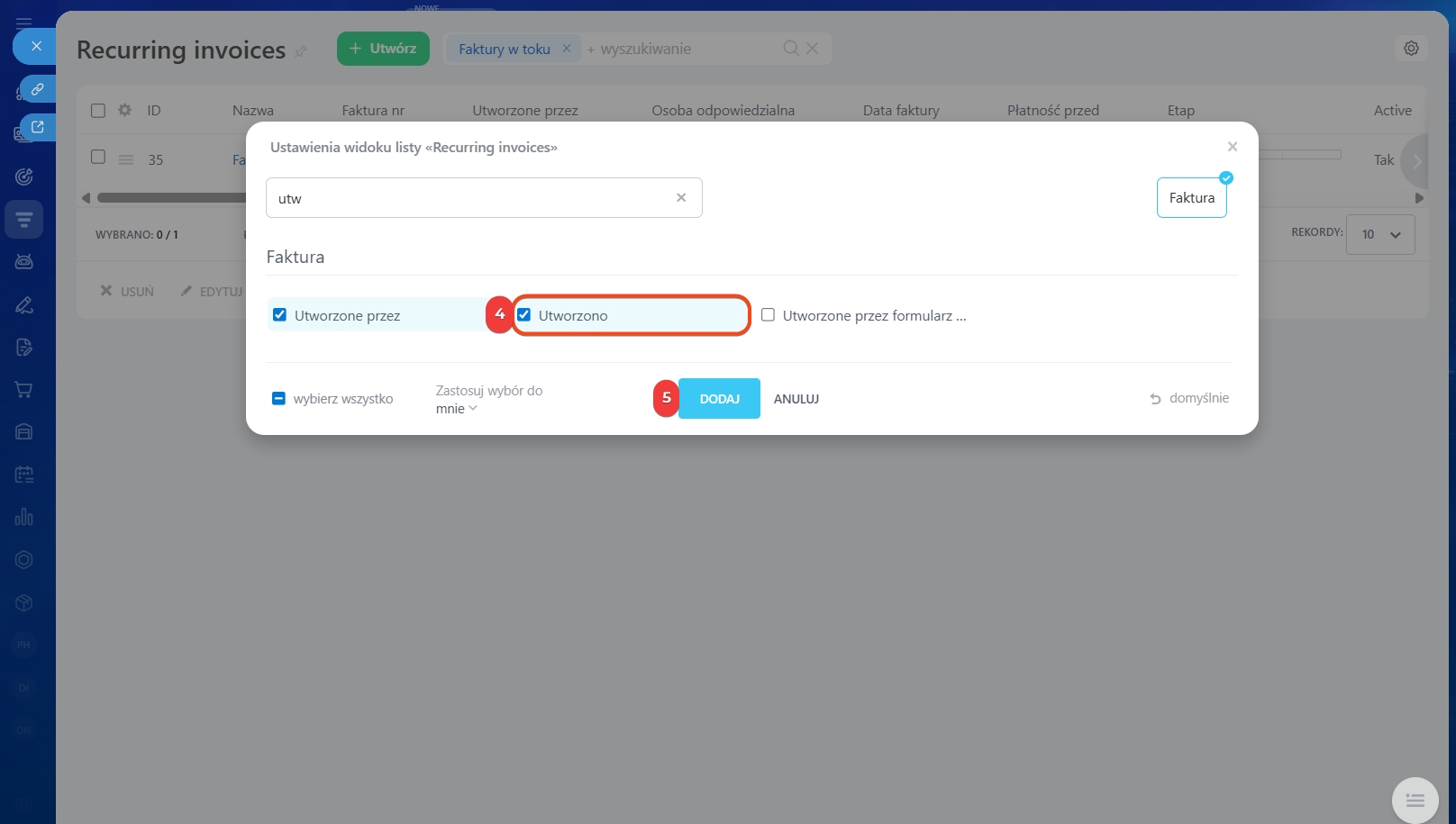This screenshot has width=1456, height=824.
Task: Close the slider panel with the X button
Action: point(36,46)
